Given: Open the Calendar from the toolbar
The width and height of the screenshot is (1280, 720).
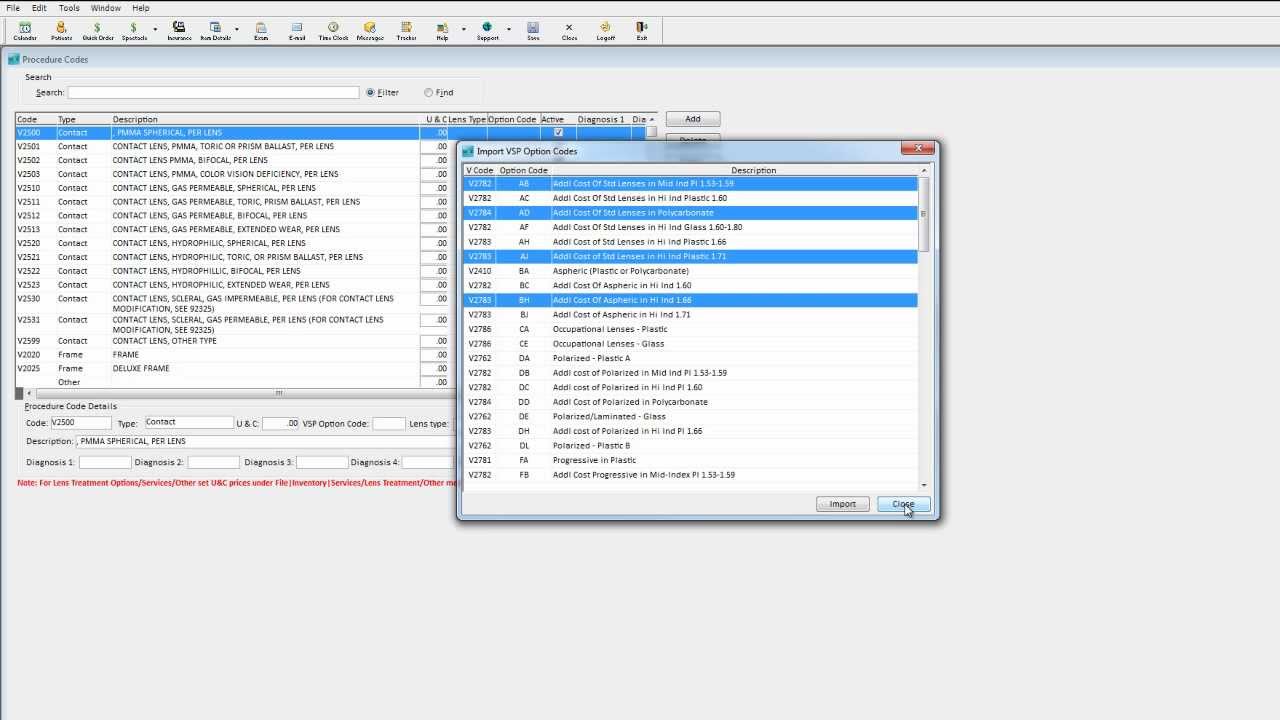Looking at the screenshot, I should 25,31.
